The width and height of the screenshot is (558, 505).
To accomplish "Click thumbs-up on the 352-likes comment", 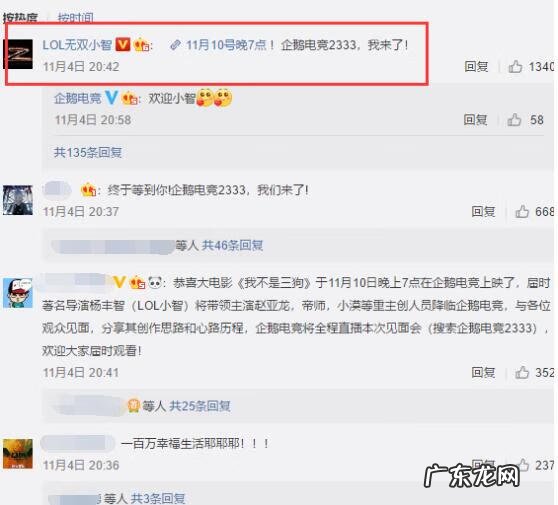I will point(522,372).
